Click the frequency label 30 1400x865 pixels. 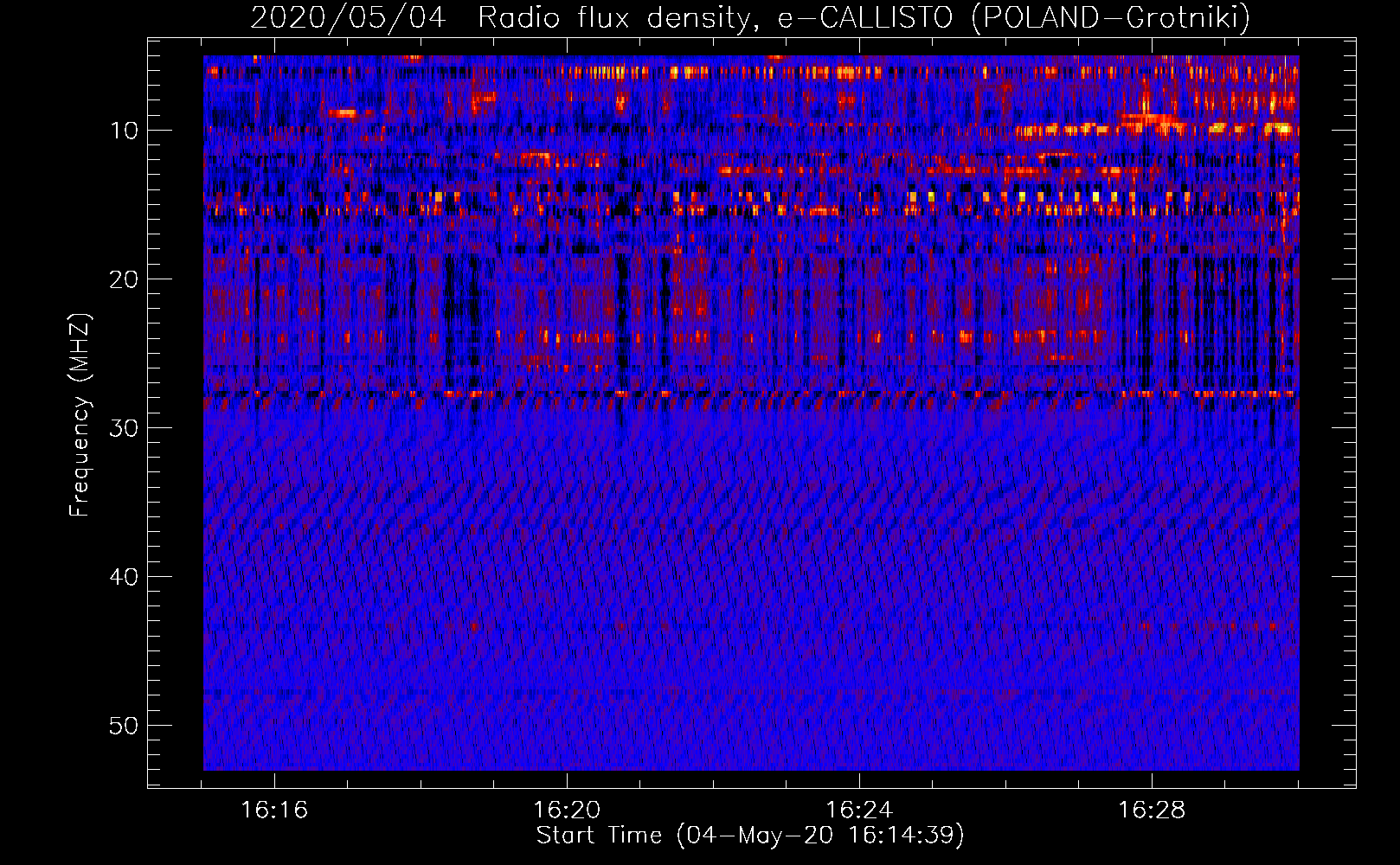point(124,428)
